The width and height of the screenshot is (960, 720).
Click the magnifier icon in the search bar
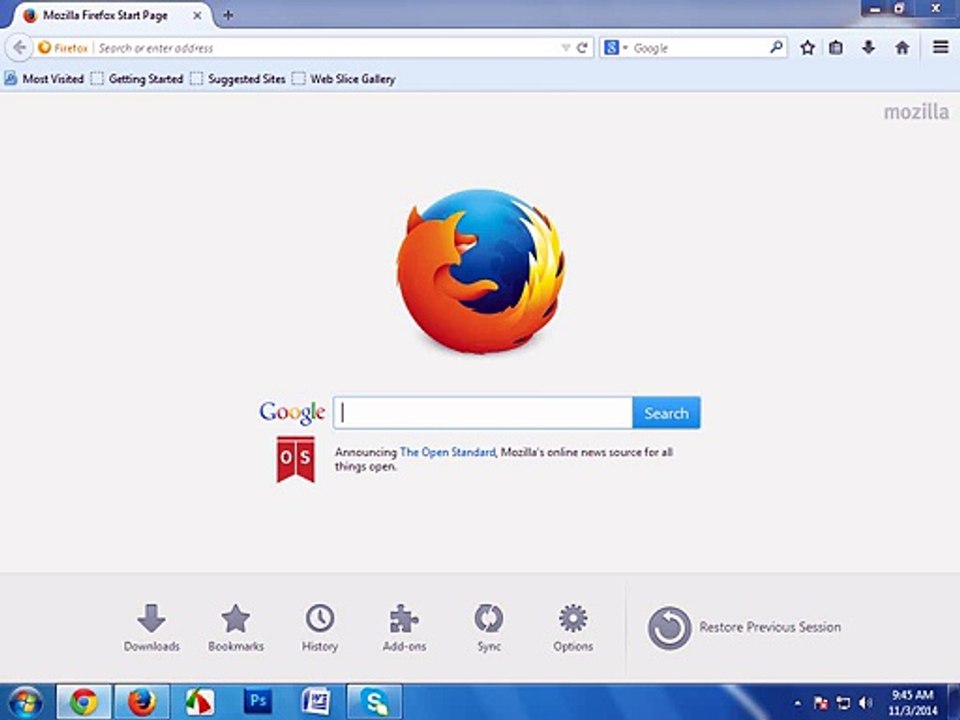(776, 47)
